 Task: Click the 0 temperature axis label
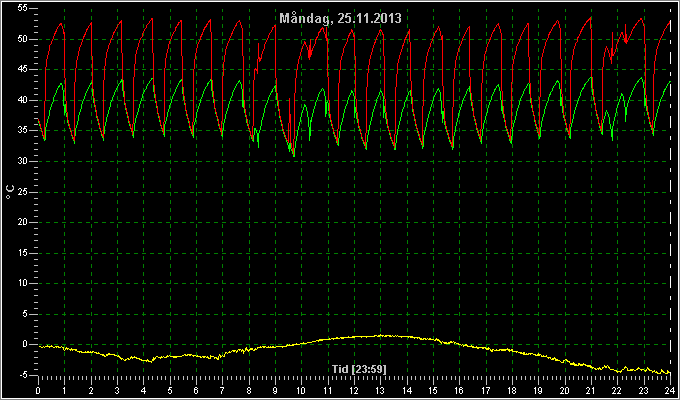[26, 344]
